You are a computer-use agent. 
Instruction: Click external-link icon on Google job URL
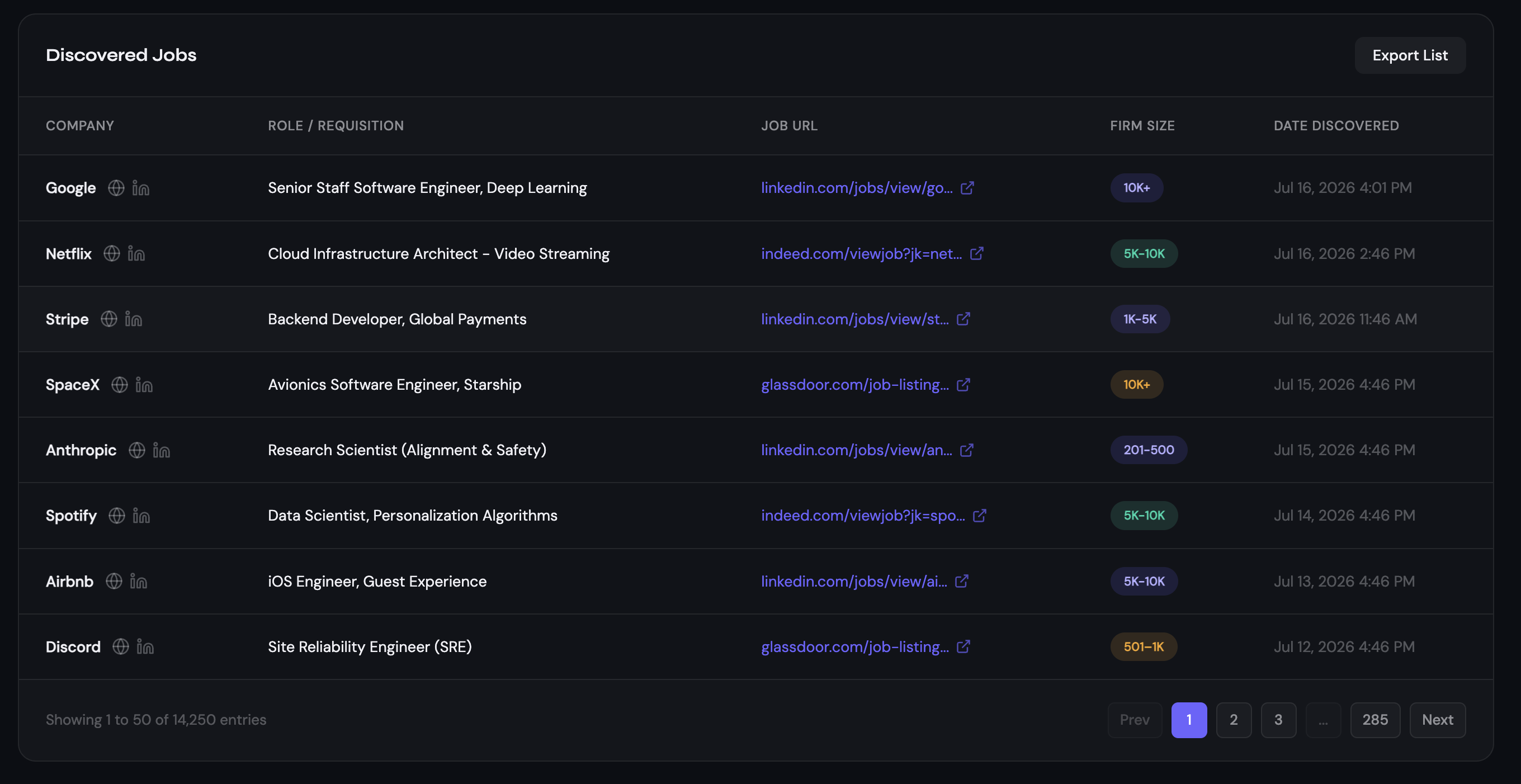pos(967,188)
